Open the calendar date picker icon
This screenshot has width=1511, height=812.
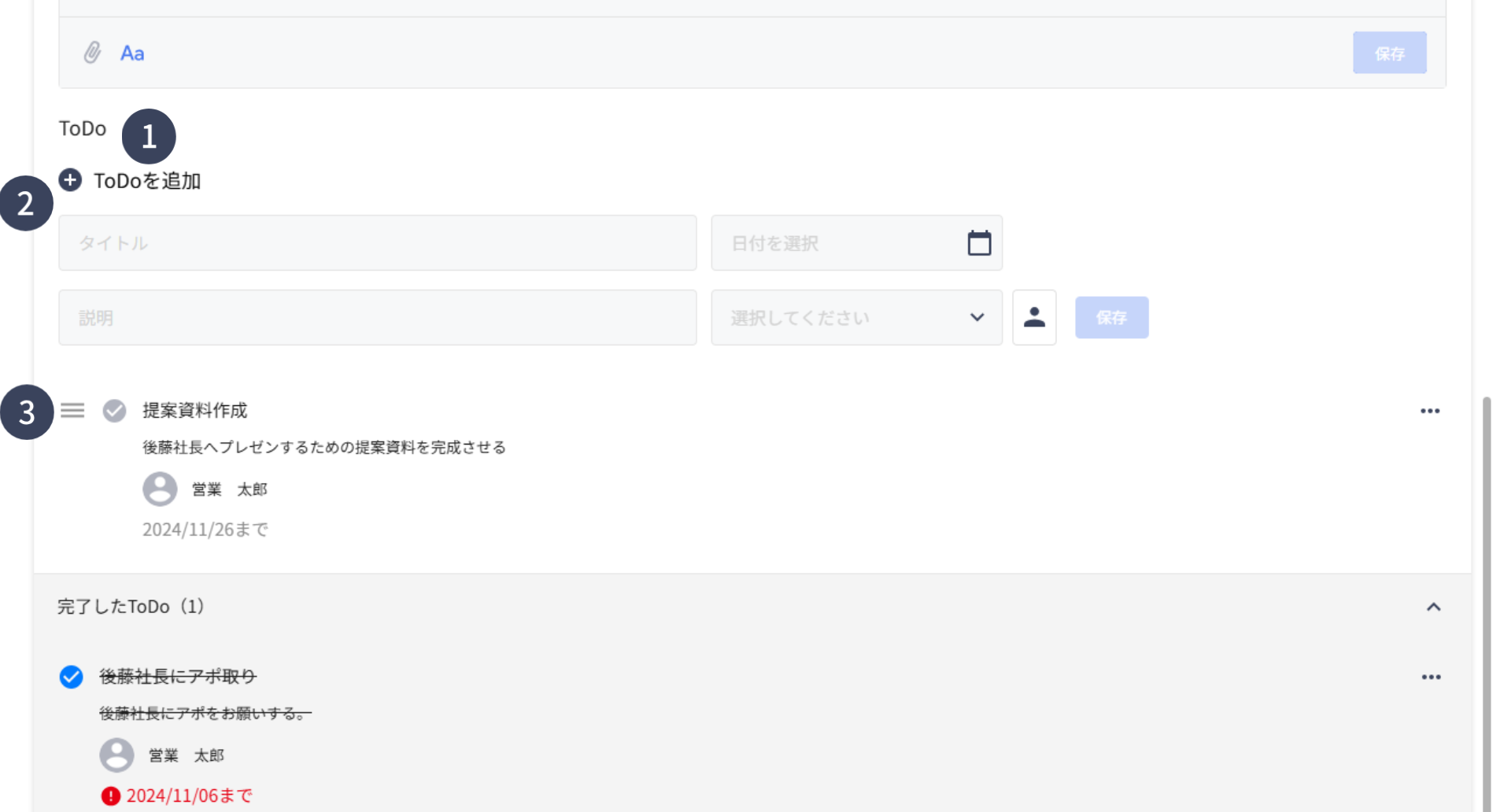979,243
